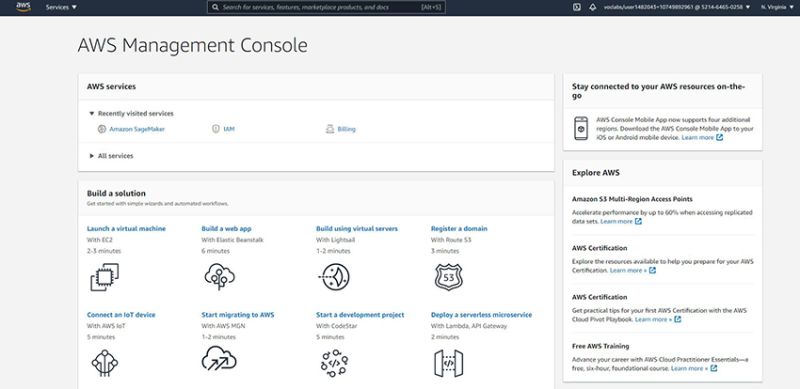Open the IAM link

tap(229, 129)
